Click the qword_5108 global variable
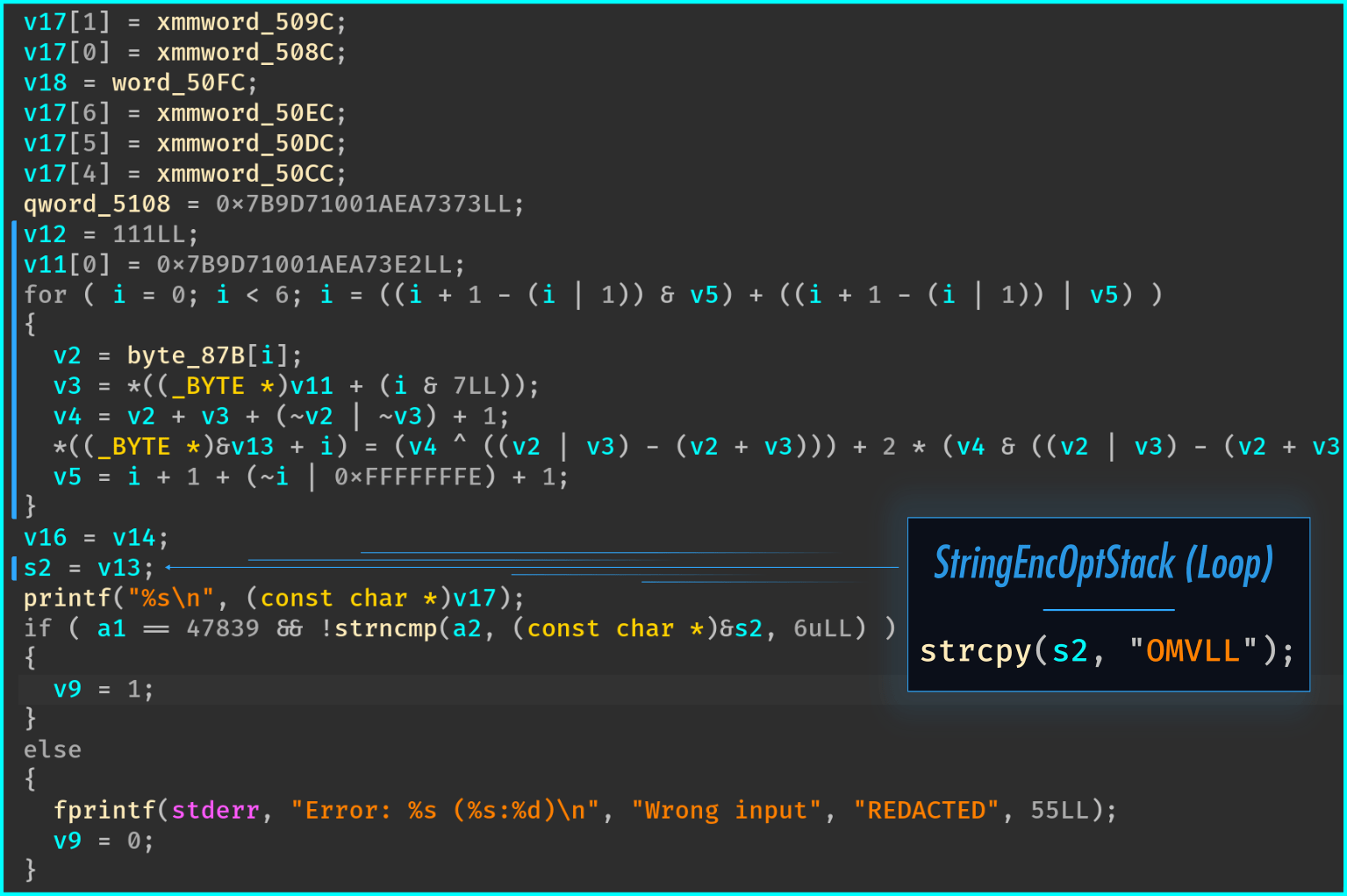 tap(95, 204)
